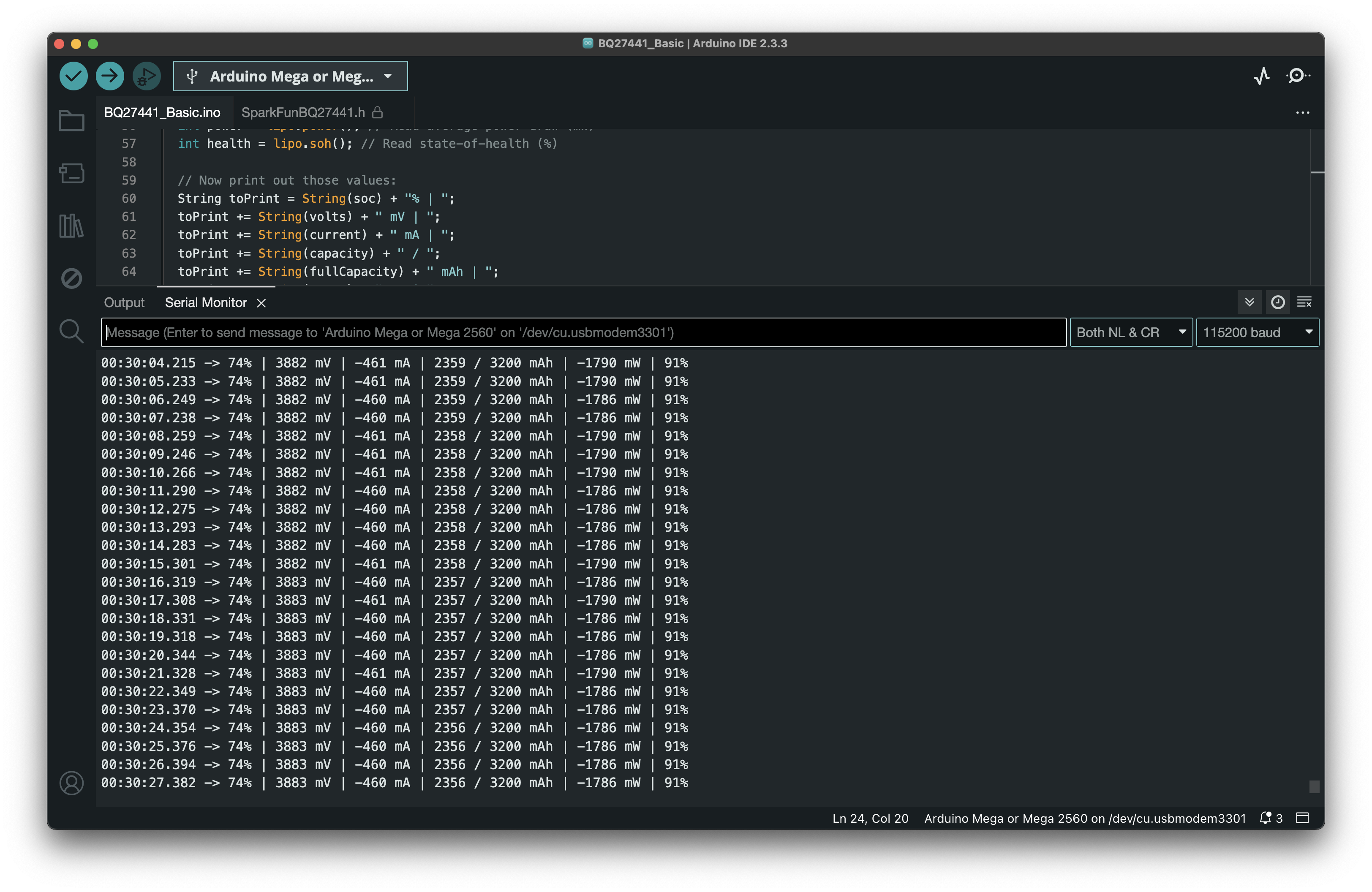Open the Serial Plotter icon
The height and width of the screenshot is (892, 1372).
point(1261,76)
